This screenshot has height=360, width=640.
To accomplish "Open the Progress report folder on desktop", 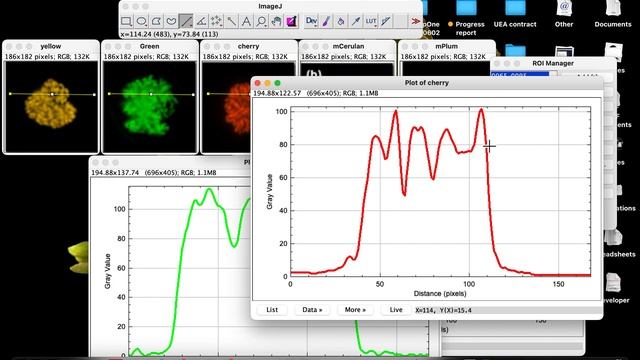I will [x=466, y=18].
